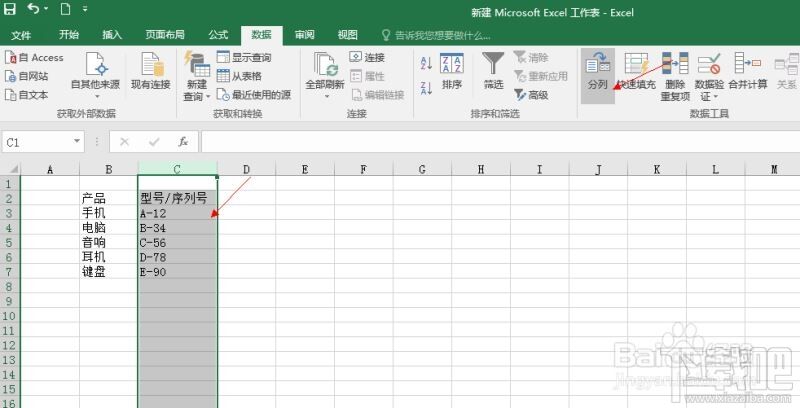Viewport: 800px width, 408px height.
Task: Open 新建查询 dropdown
Action: (x=196, y=75)
